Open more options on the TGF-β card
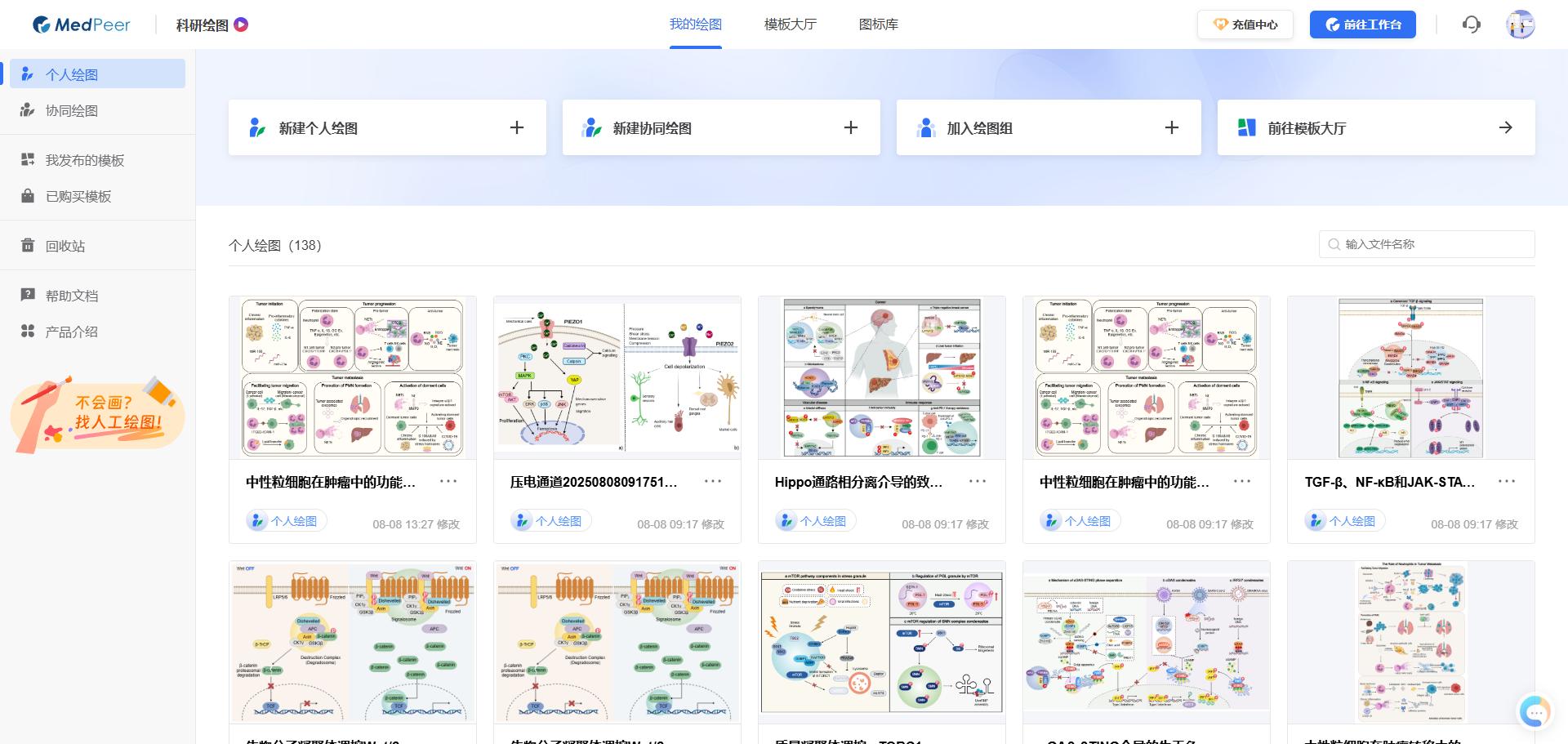 tap(1507, 481)
